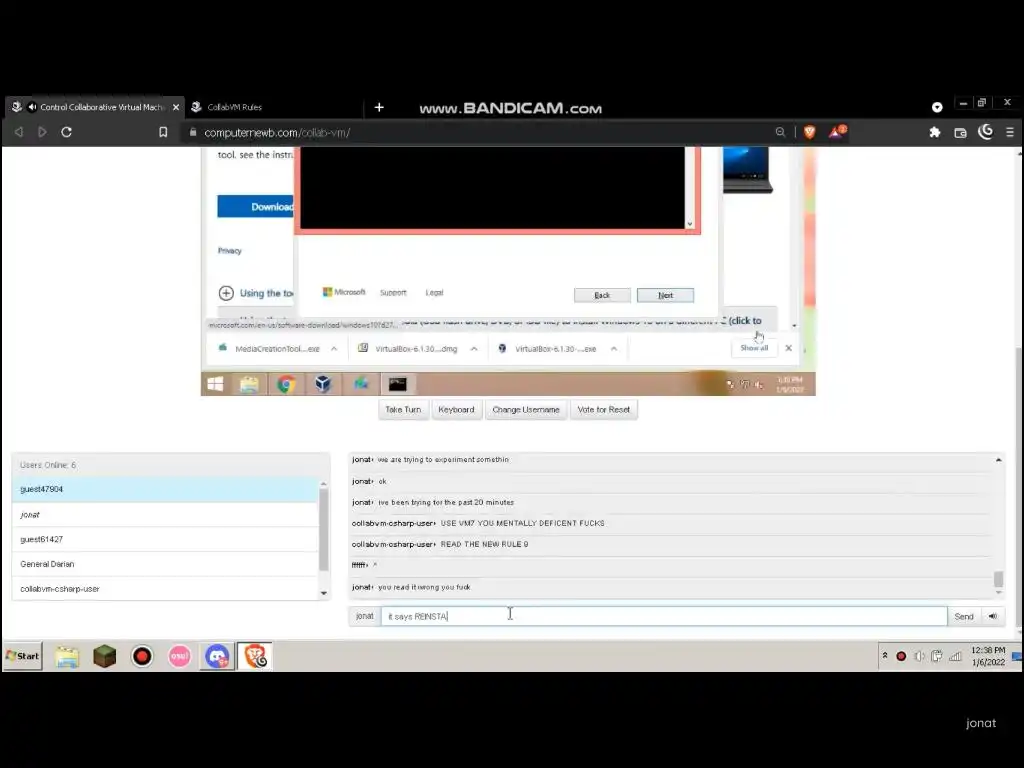1024x768 pixels.
Task: Click Show all downloads in VM
Action: click(754, 348)
